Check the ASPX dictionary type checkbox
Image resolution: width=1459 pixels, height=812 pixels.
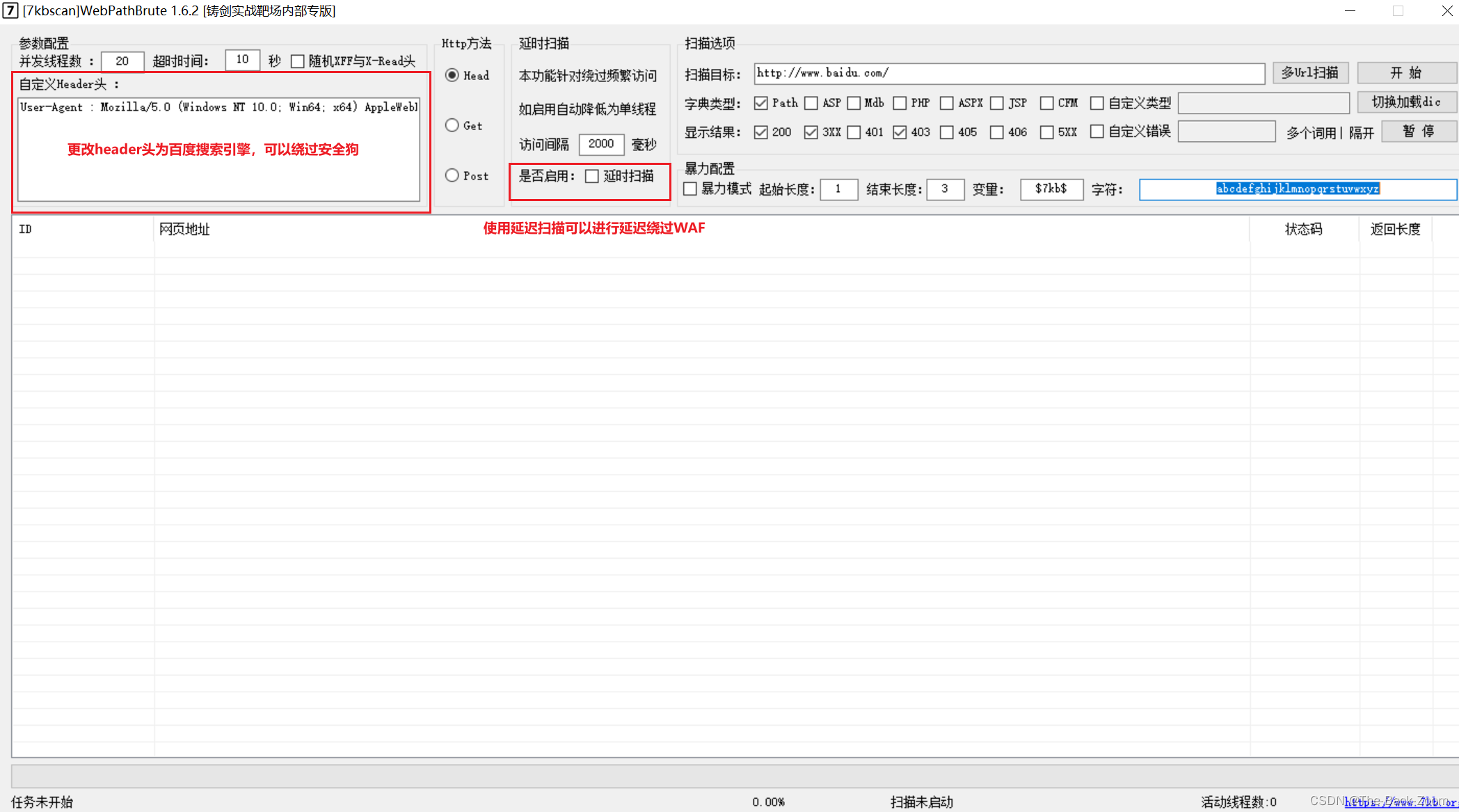(x=947, y=103)
